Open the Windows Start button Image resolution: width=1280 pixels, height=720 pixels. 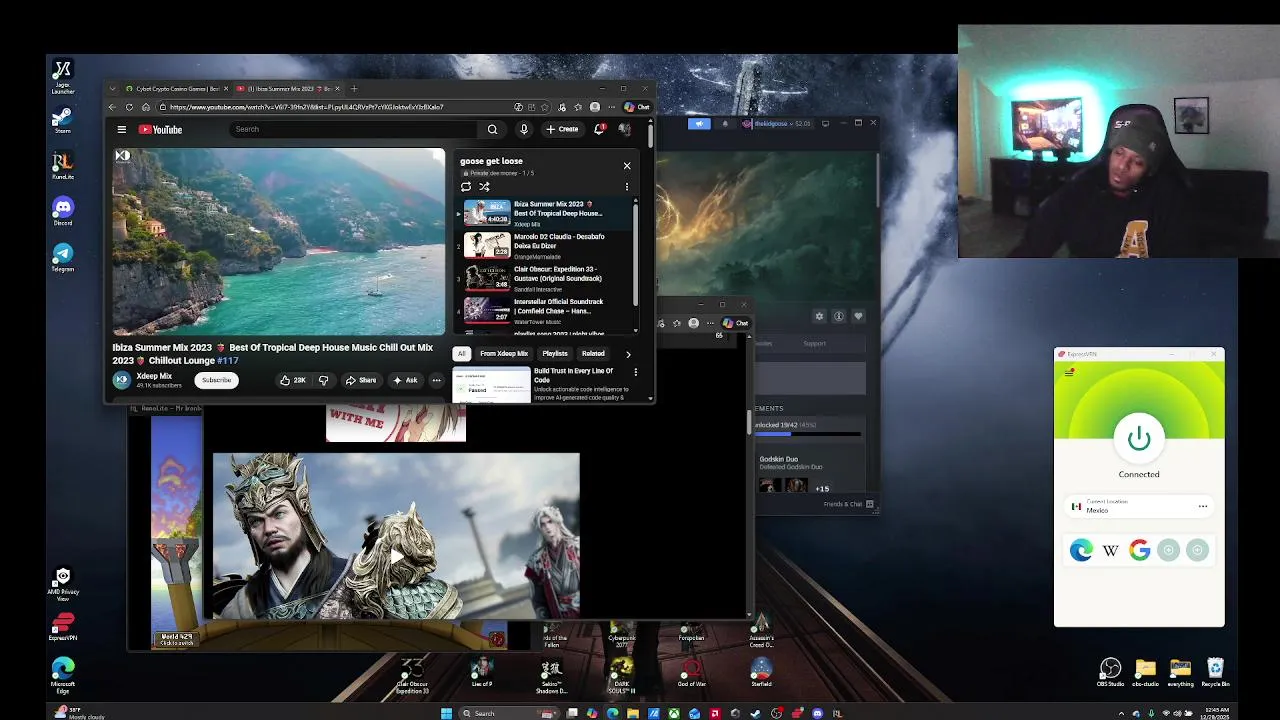pyautogui.click(x=446, y=713)
